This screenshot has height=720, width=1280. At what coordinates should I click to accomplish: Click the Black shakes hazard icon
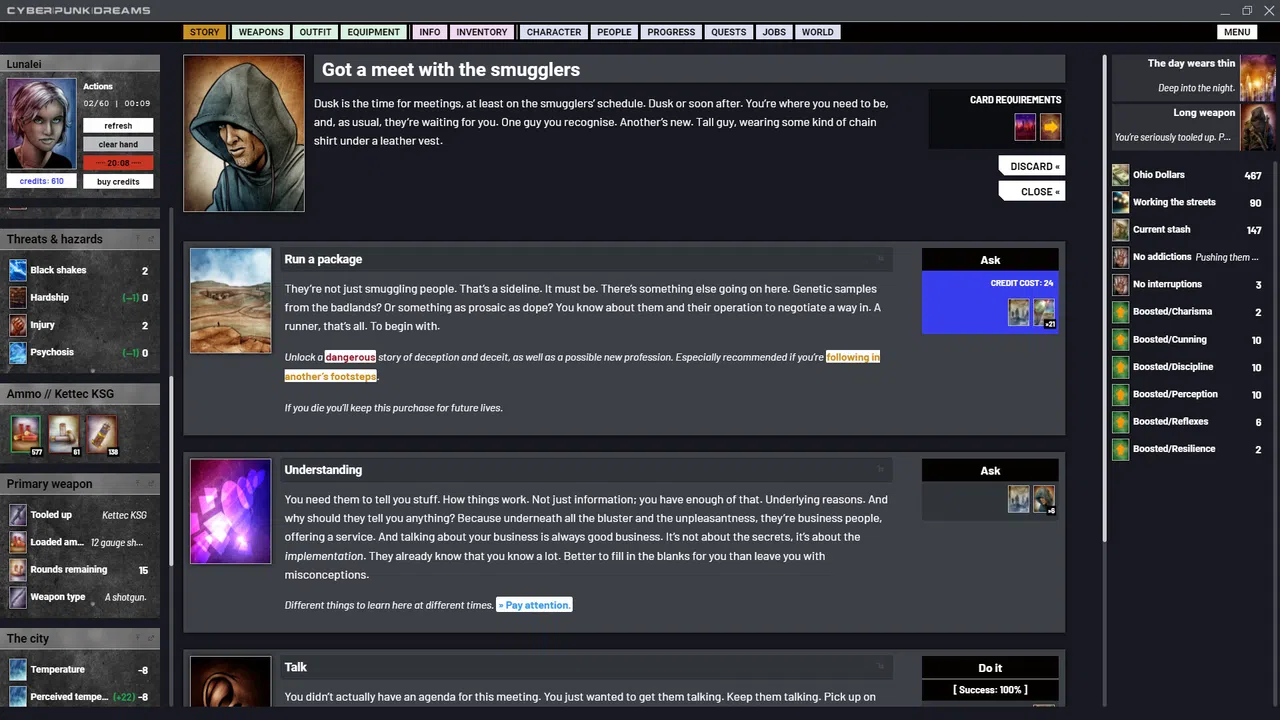(18, 270)
